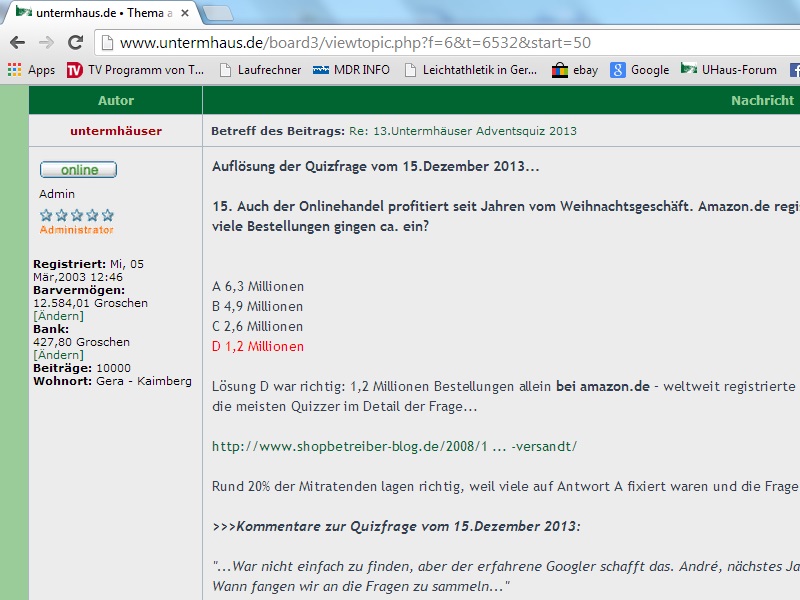800x600 pixels.
Task: Open the untermhäuser author profile name
Action: (x=115, y=131)
